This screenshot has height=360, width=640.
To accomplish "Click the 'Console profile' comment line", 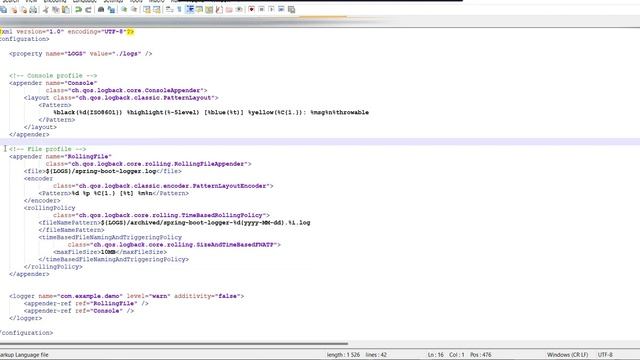I will (53, 76).
